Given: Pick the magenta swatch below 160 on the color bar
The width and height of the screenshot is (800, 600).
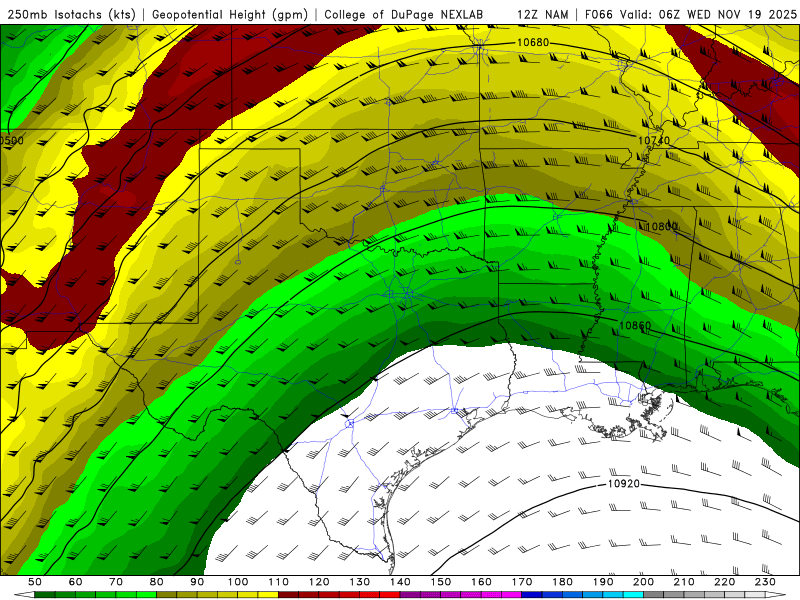Looking at the screenshot, I should [x=491, y=595].
